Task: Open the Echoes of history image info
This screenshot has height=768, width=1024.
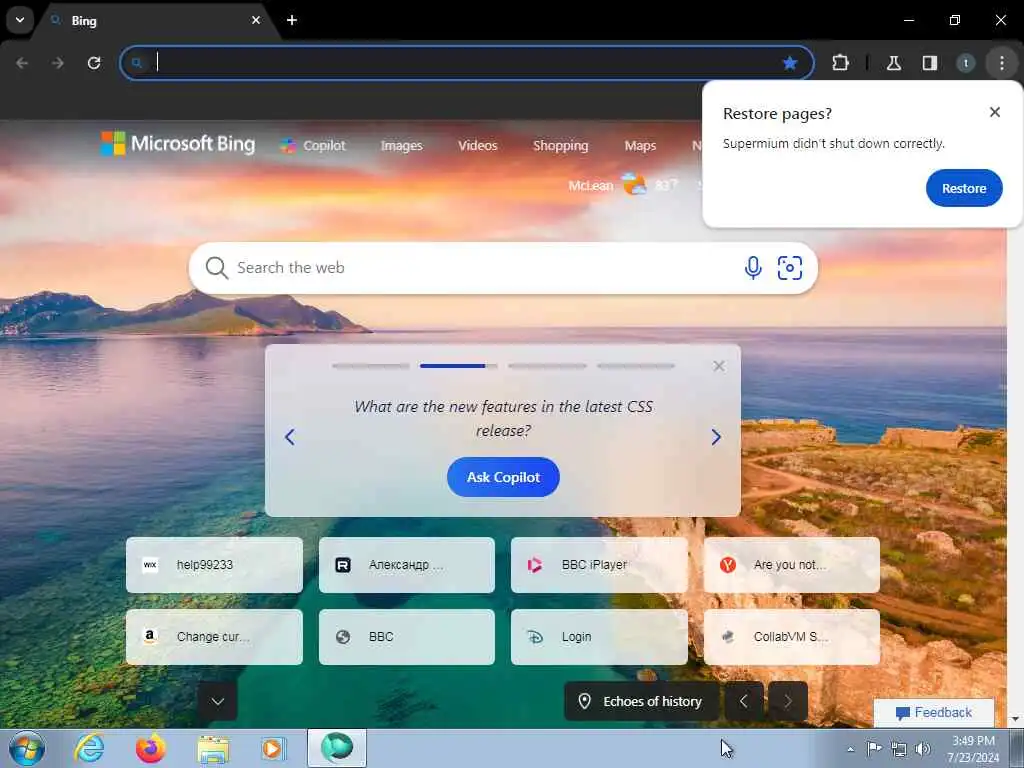Action: point(641,701)
